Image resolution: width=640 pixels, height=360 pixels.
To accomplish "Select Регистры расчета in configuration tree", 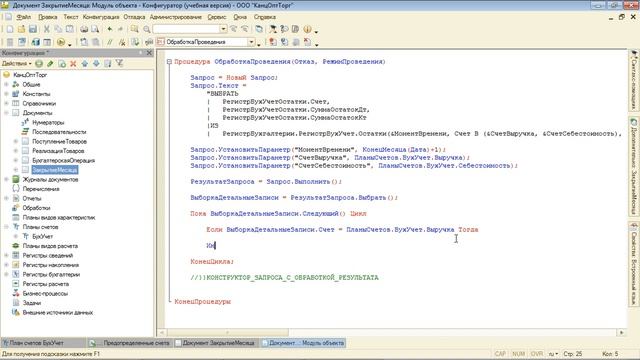I will (x=46, y=284).
